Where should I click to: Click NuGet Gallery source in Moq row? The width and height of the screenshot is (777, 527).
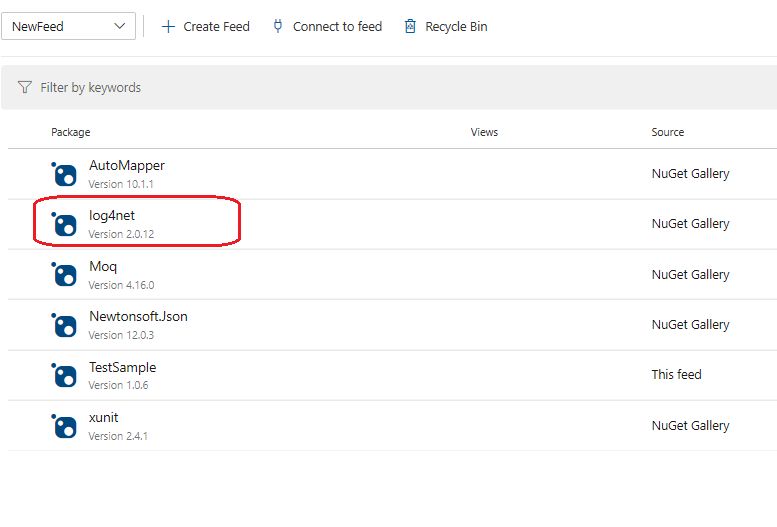coord(690,275)
